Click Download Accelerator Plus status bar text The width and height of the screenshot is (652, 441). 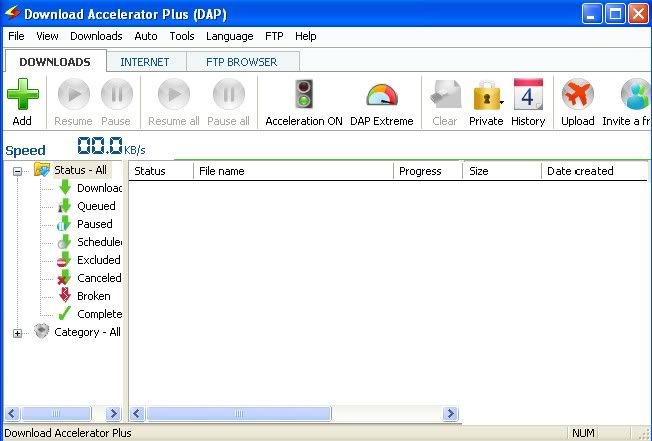click(68, 433)
